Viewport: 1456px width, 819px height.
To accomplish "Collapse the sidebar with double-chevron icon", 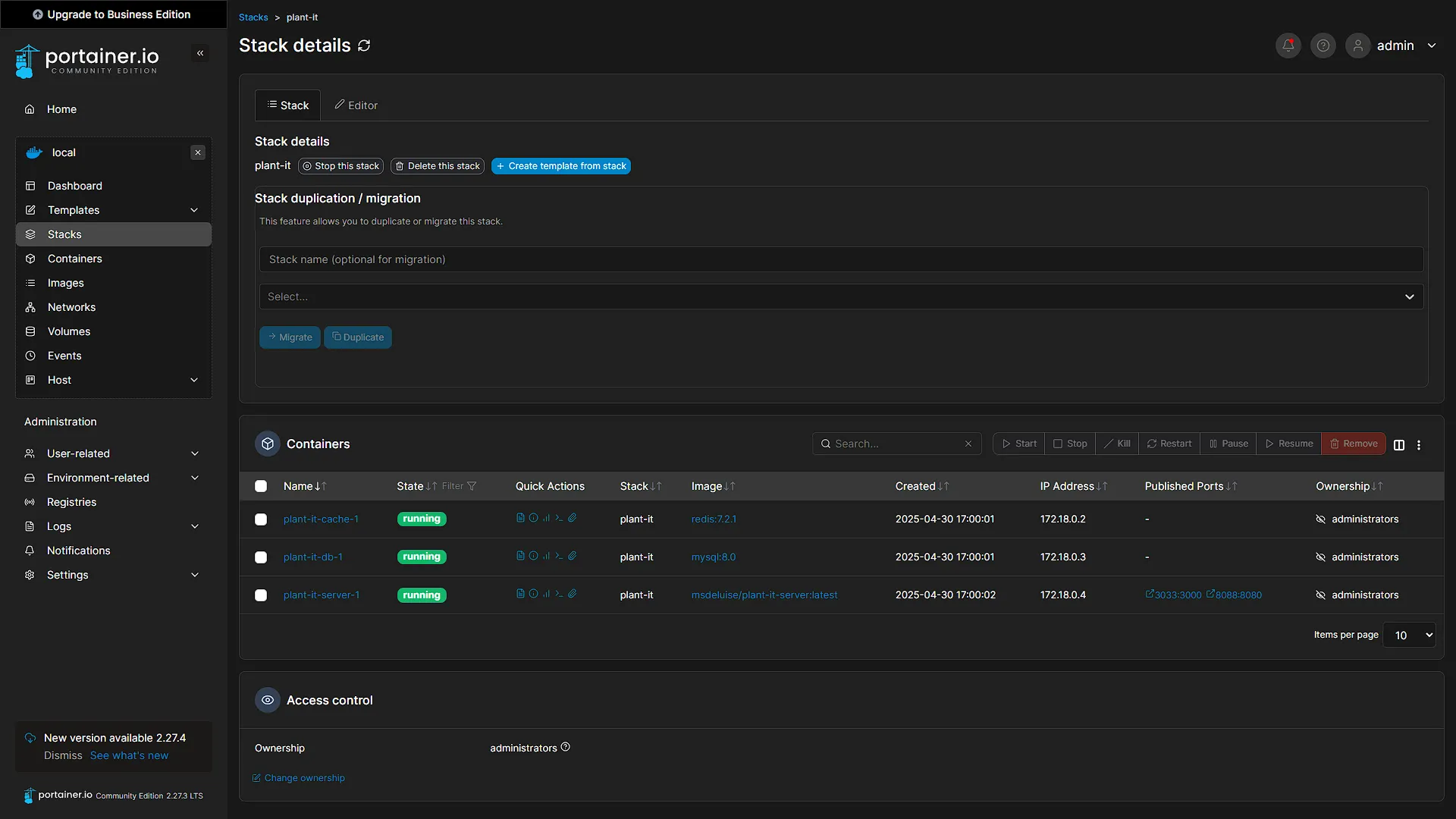I will coord(200,53).
